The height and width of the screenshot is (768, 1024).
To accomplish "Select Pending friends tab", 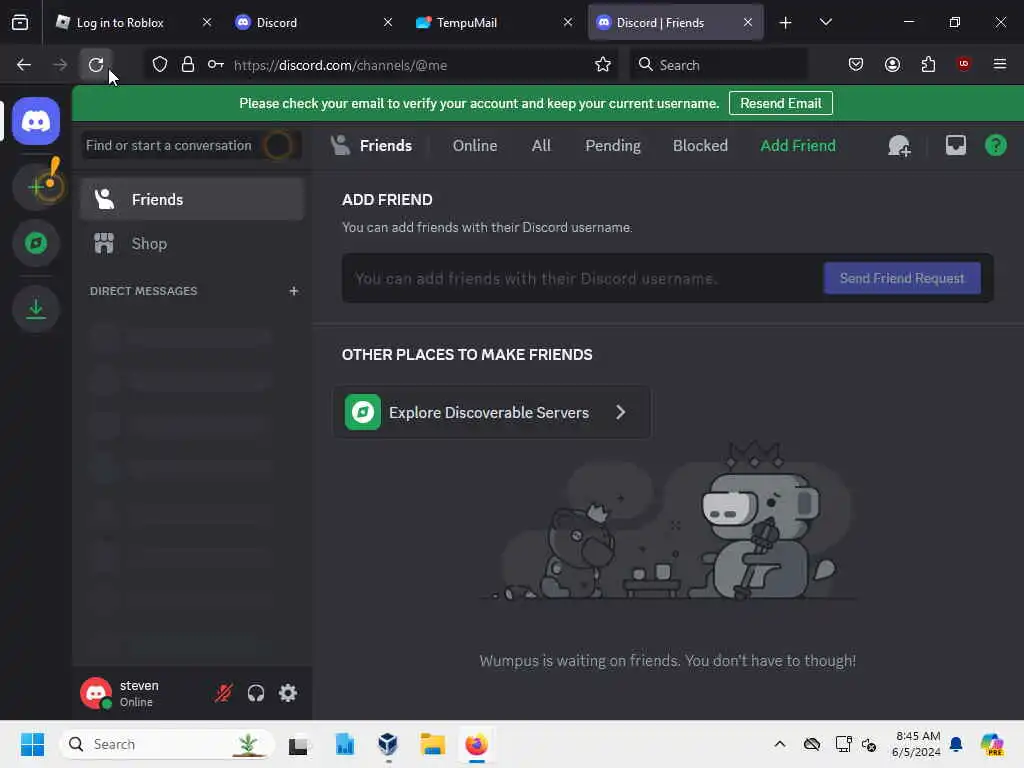I will 613,146.
